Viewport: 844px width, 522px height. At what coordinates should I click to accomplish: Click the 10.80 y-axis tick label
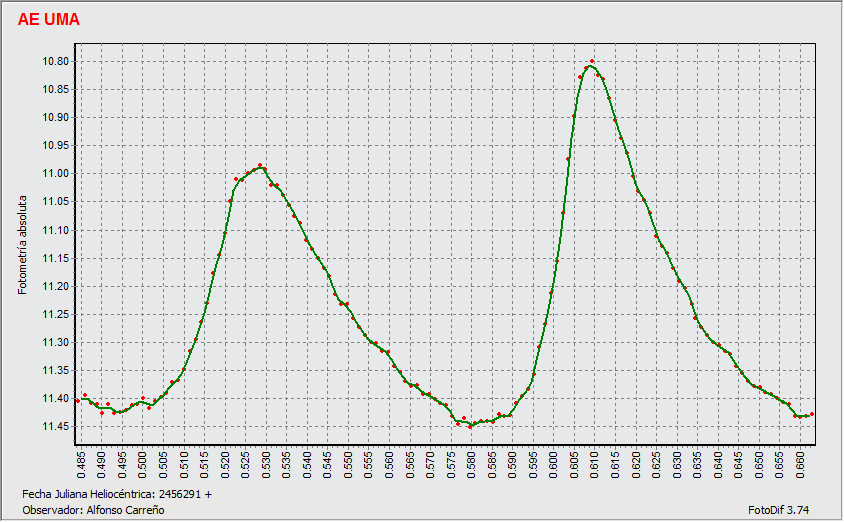tap(54, 62)
